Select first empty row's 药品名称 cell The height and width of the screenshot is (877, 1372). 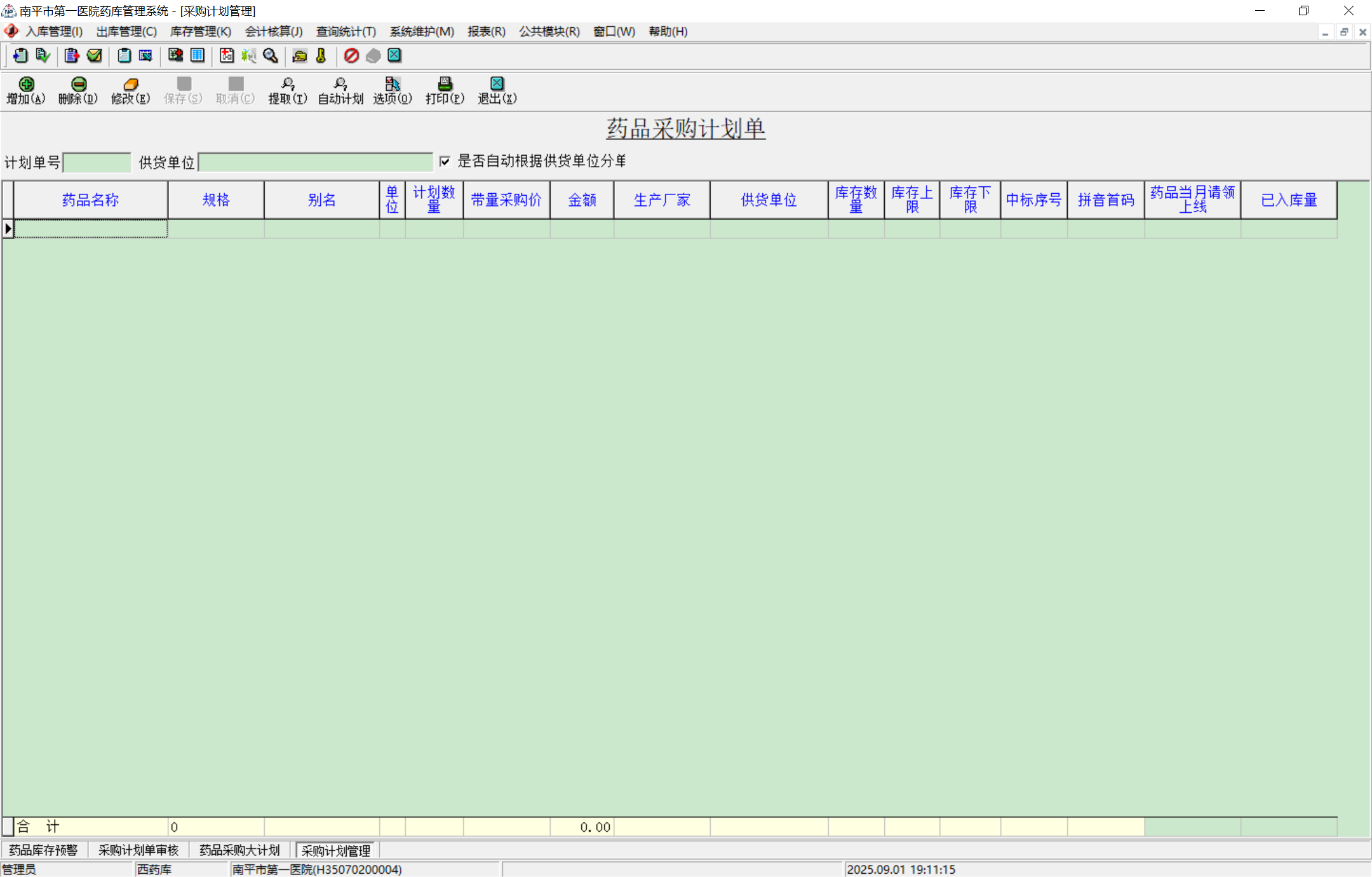click(91, 229)
